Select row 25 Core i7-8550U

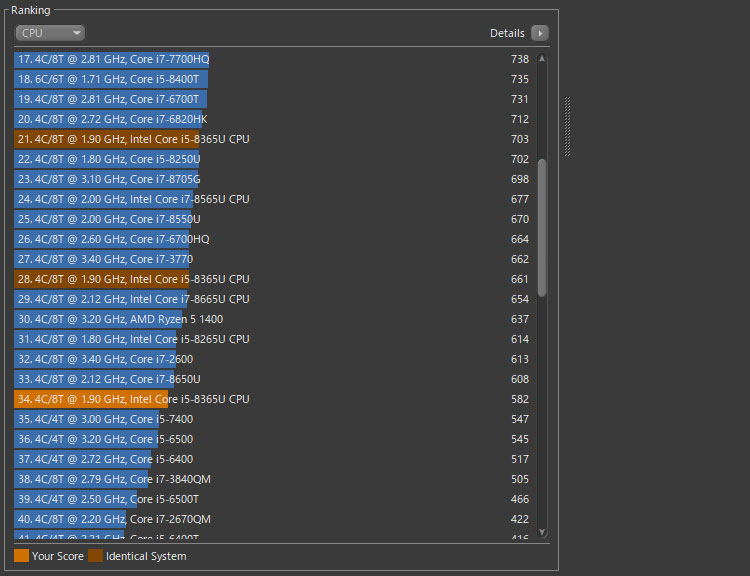(x=274, y=219)
